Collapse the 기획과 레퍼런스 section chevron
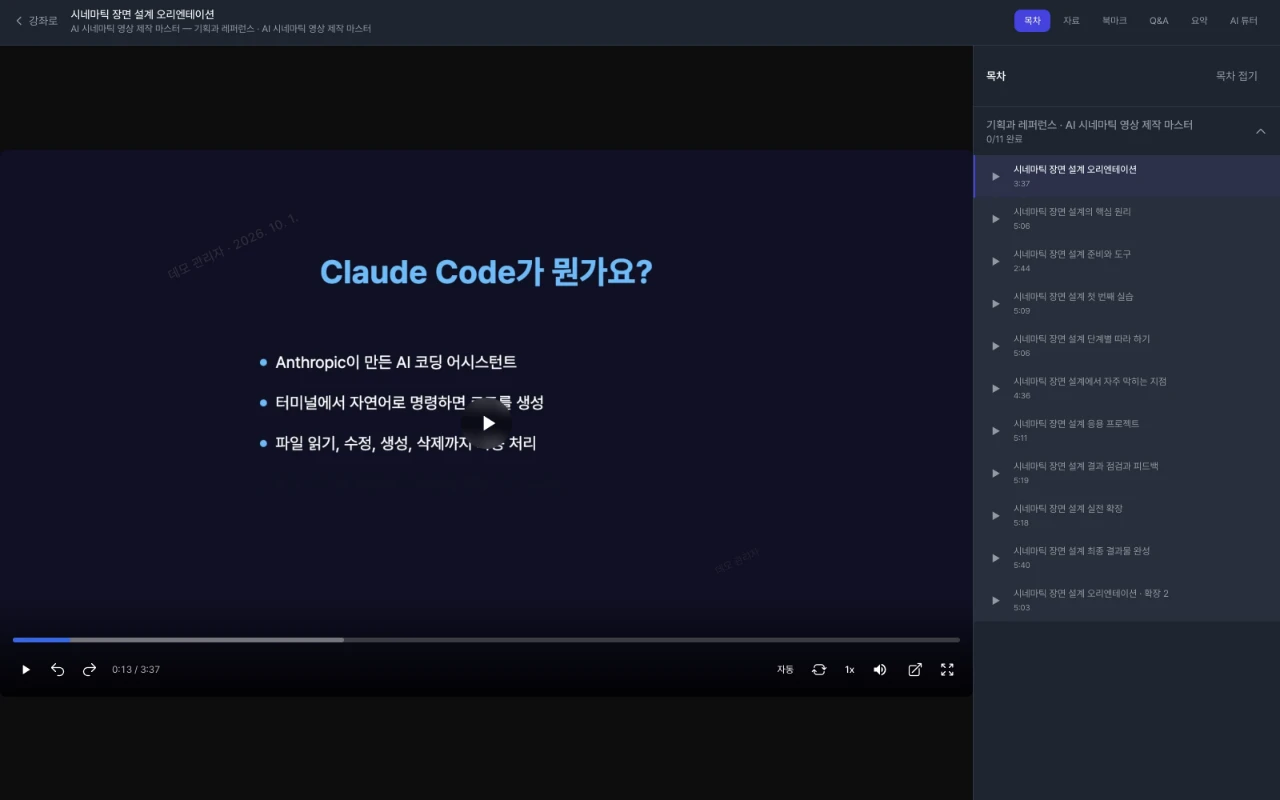The height and width of the screenshot is (800, 1280). [1260, 131]
